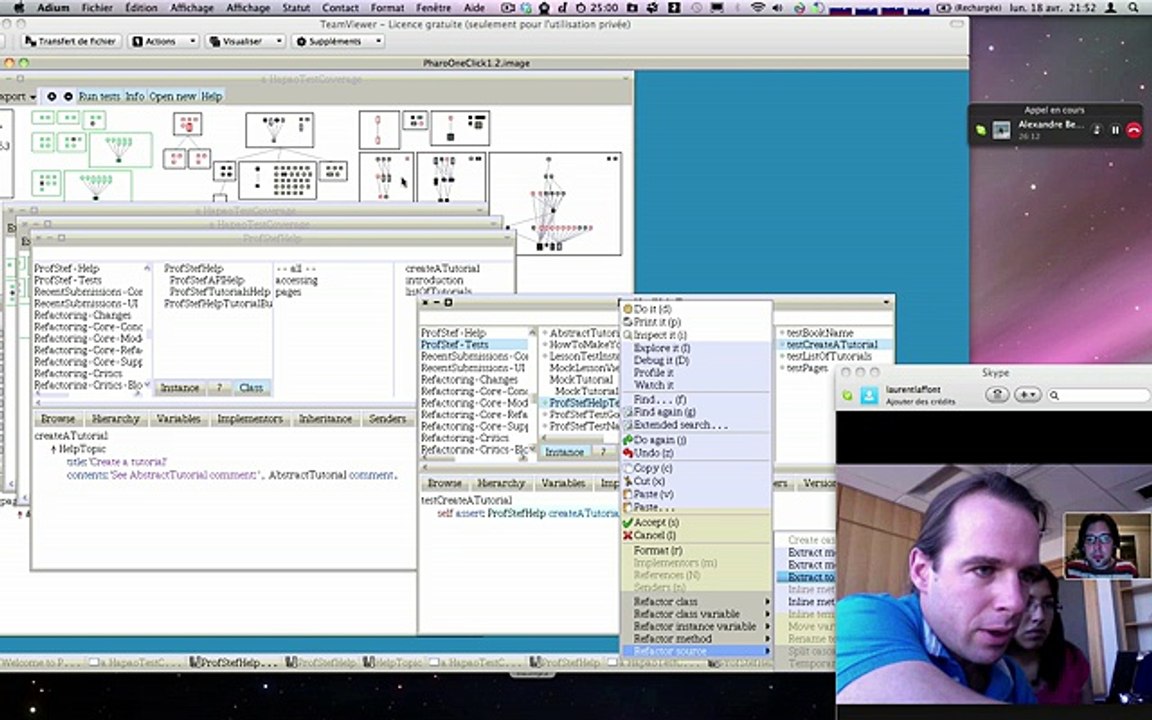Open the TeamViewer Actions dropdown
The height and width of the screenshot is (720, 1152).
coord(165,41)
